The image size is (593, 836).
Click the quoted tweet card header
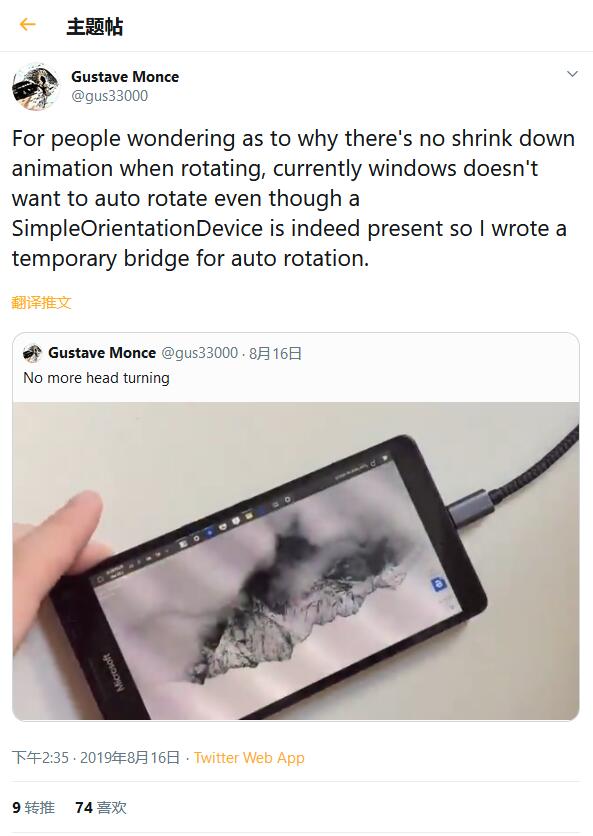tap(296, 367)
